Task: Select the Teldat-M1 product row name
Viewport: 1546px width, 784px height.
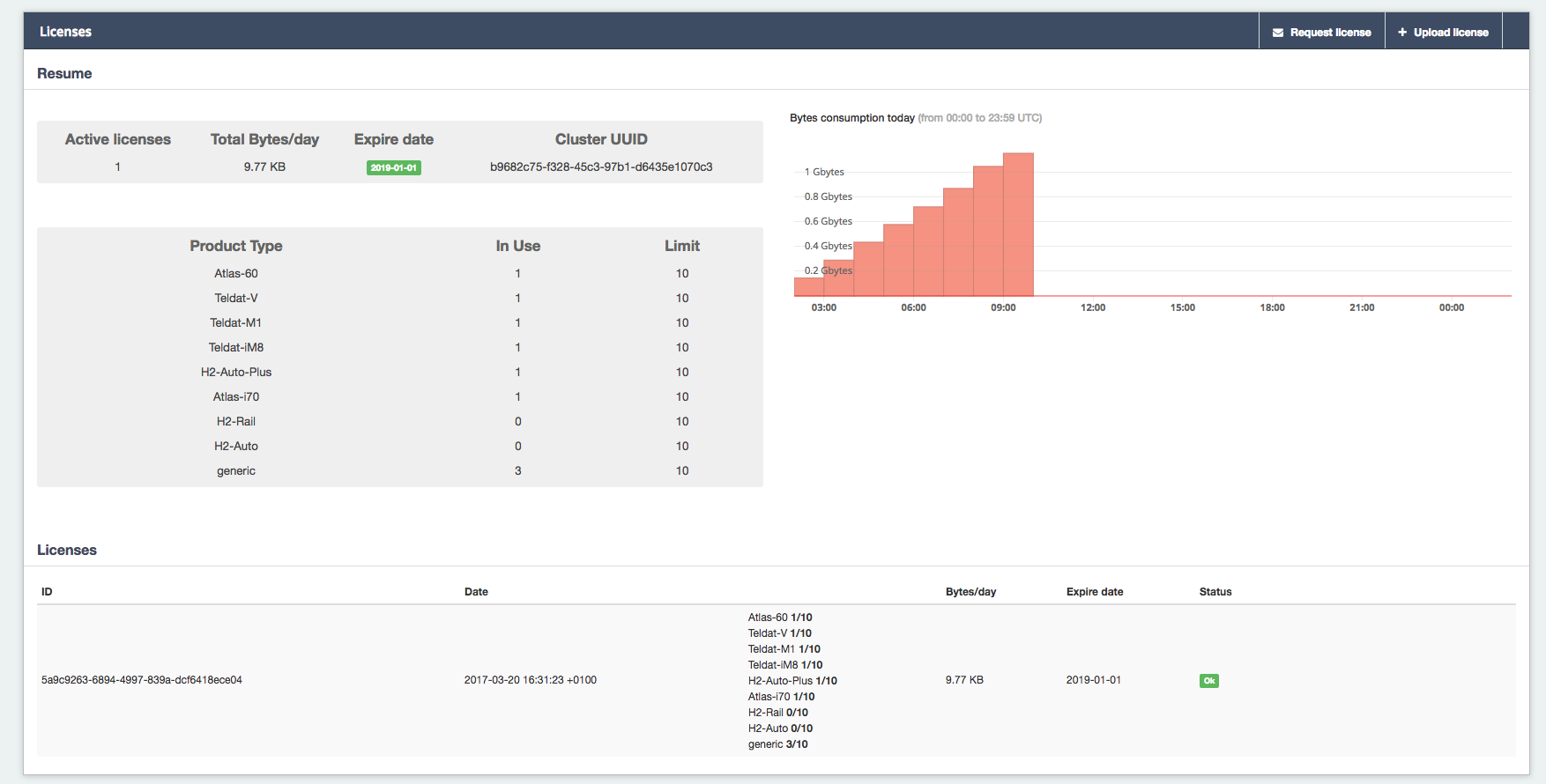Action: click(236, 322)
